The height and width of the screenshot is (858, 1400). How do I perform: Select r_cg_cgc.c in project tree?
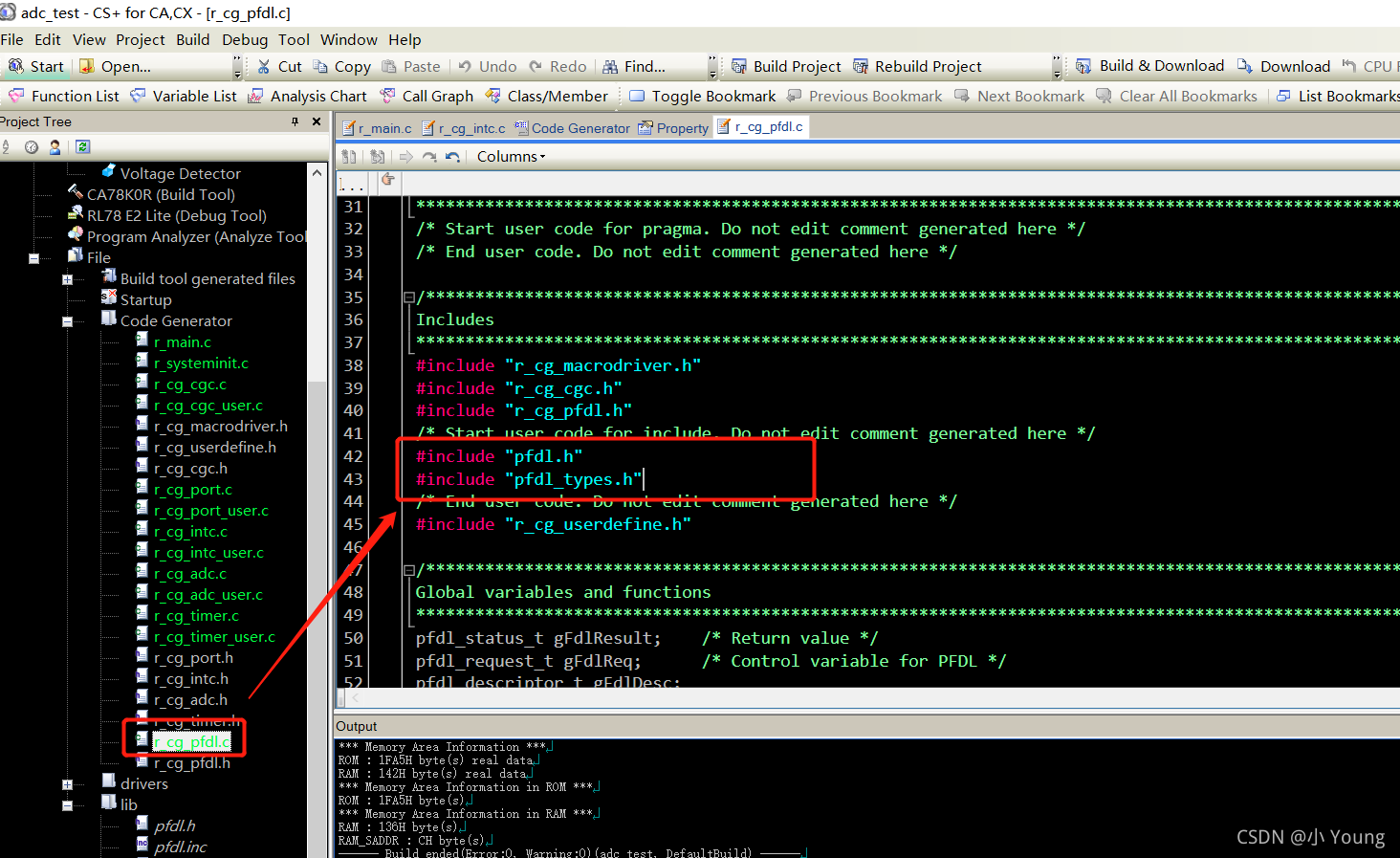(x=190, y=385)
